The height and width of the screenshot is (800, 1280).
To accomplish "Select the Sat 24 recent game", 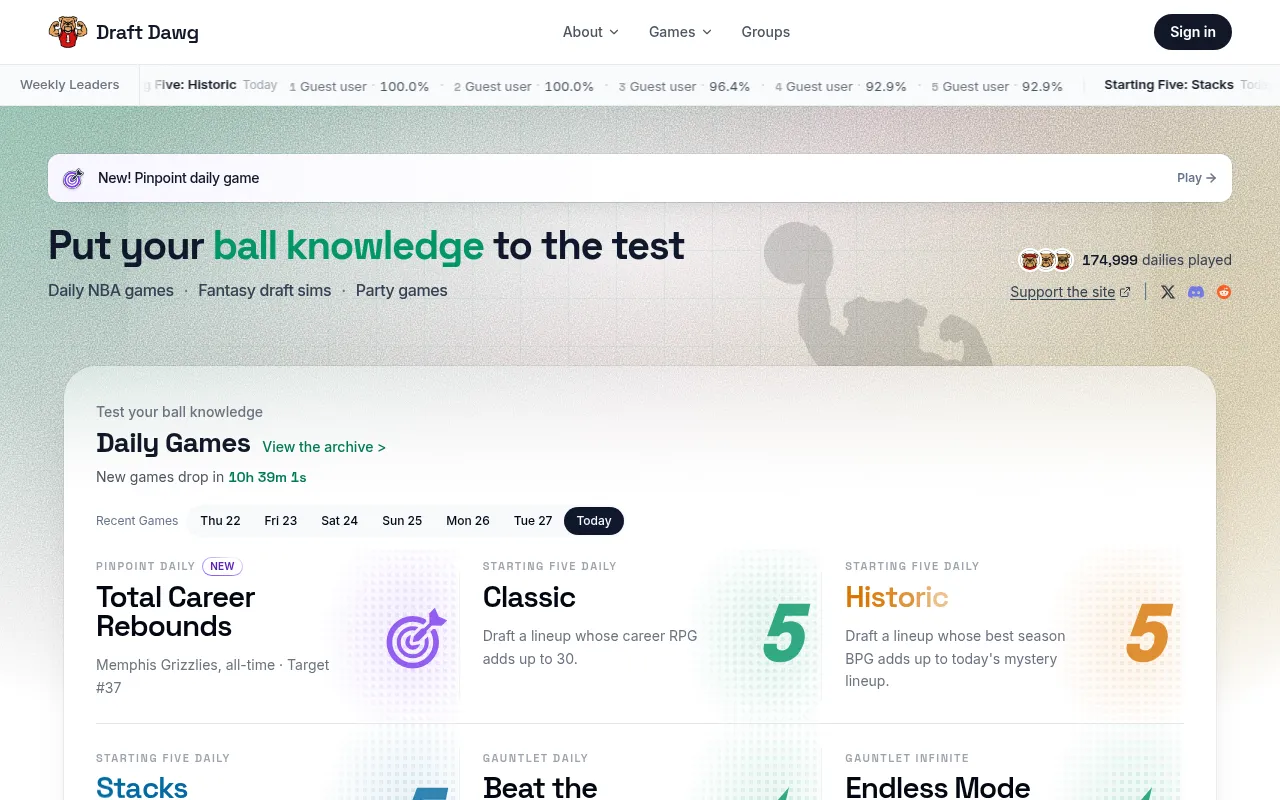I will click(339, 521).
